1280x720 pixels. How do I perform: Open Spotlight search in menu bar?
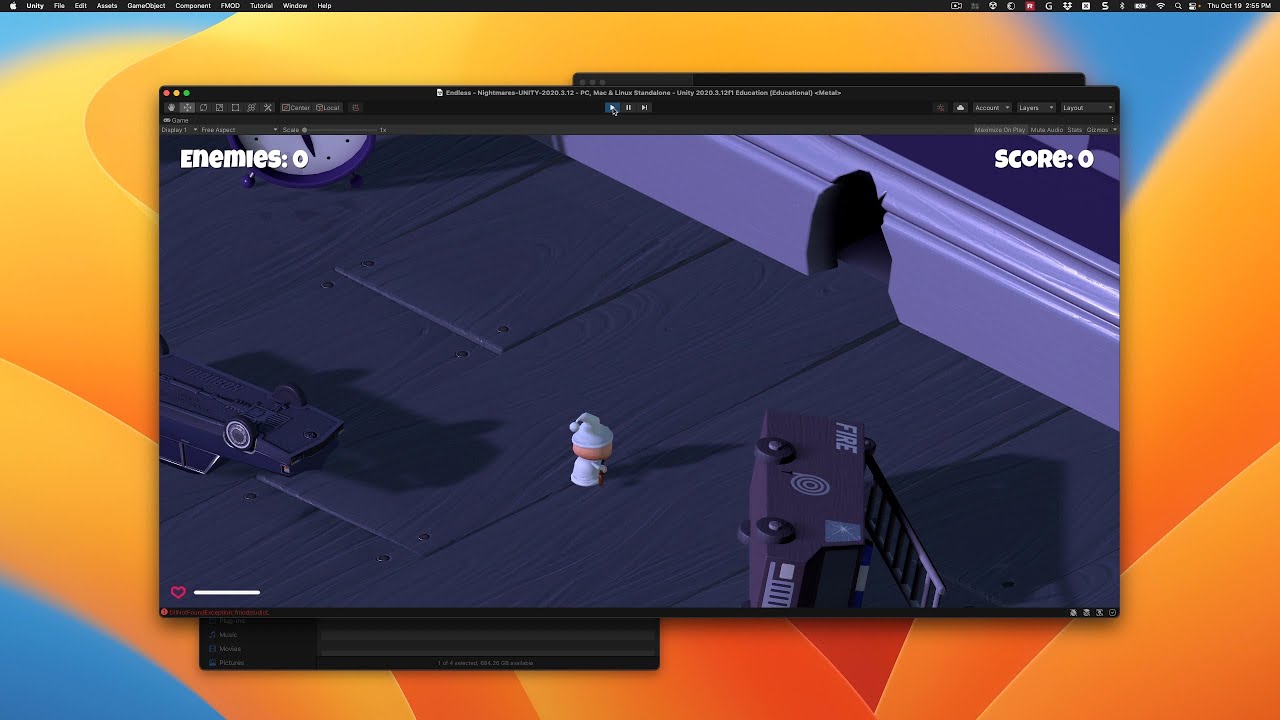click(1178, 6)
